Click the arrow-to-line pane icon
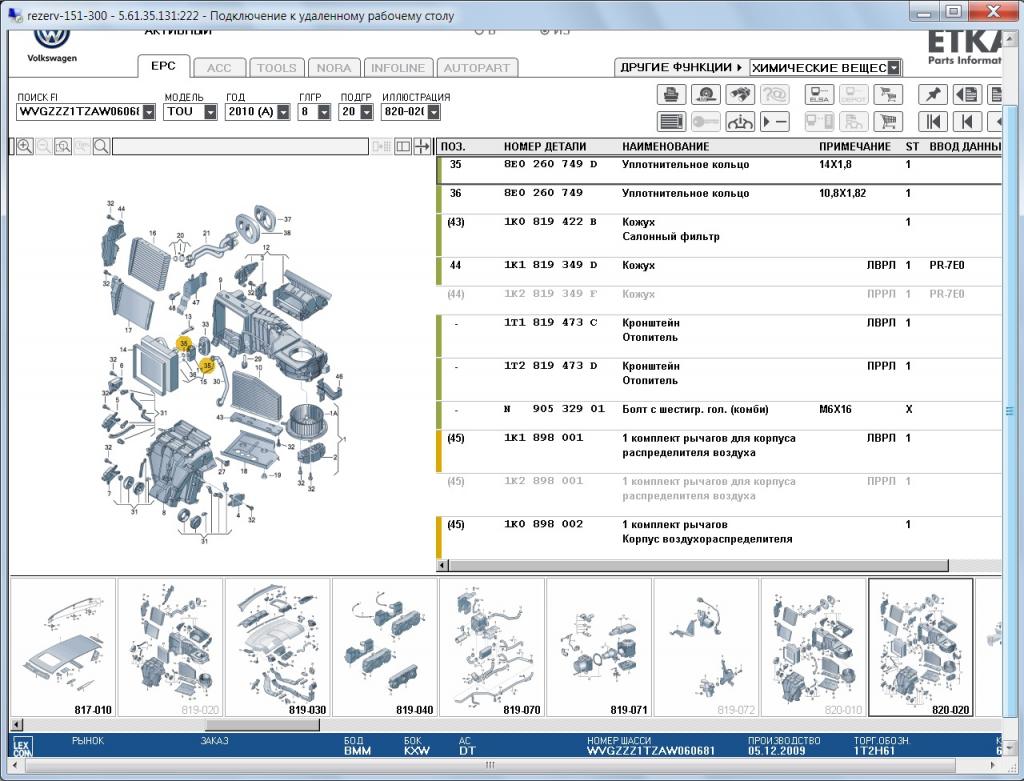Image resolution: width=1024 pixels, height=781 pixels. coord(423,146)
